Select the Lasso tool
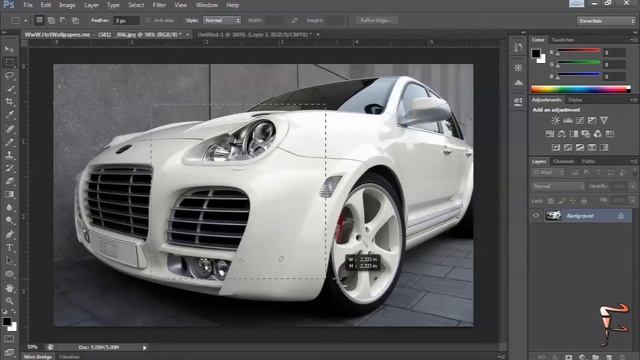Viewport: 640px width, 360px height. pyautogui.click(x=9, y=76)
